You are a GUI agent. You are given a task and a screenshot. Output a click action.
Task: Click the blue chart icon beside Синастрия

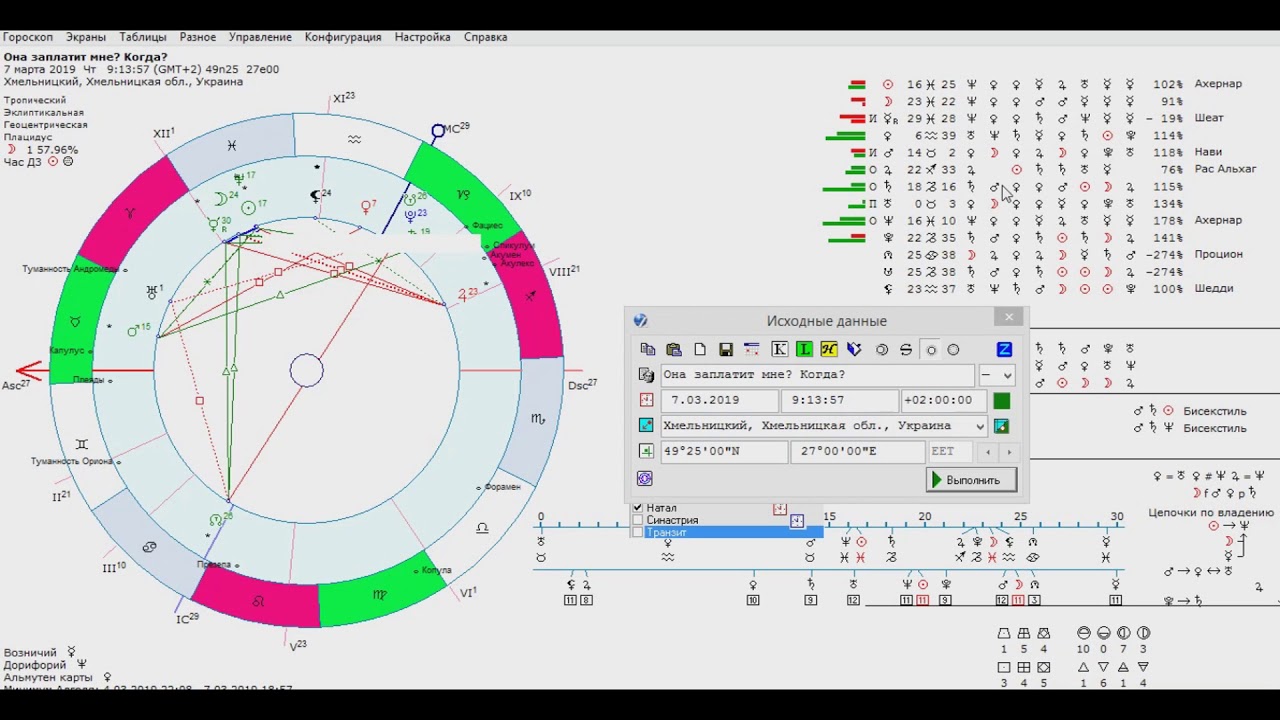[x=797, y=521]
